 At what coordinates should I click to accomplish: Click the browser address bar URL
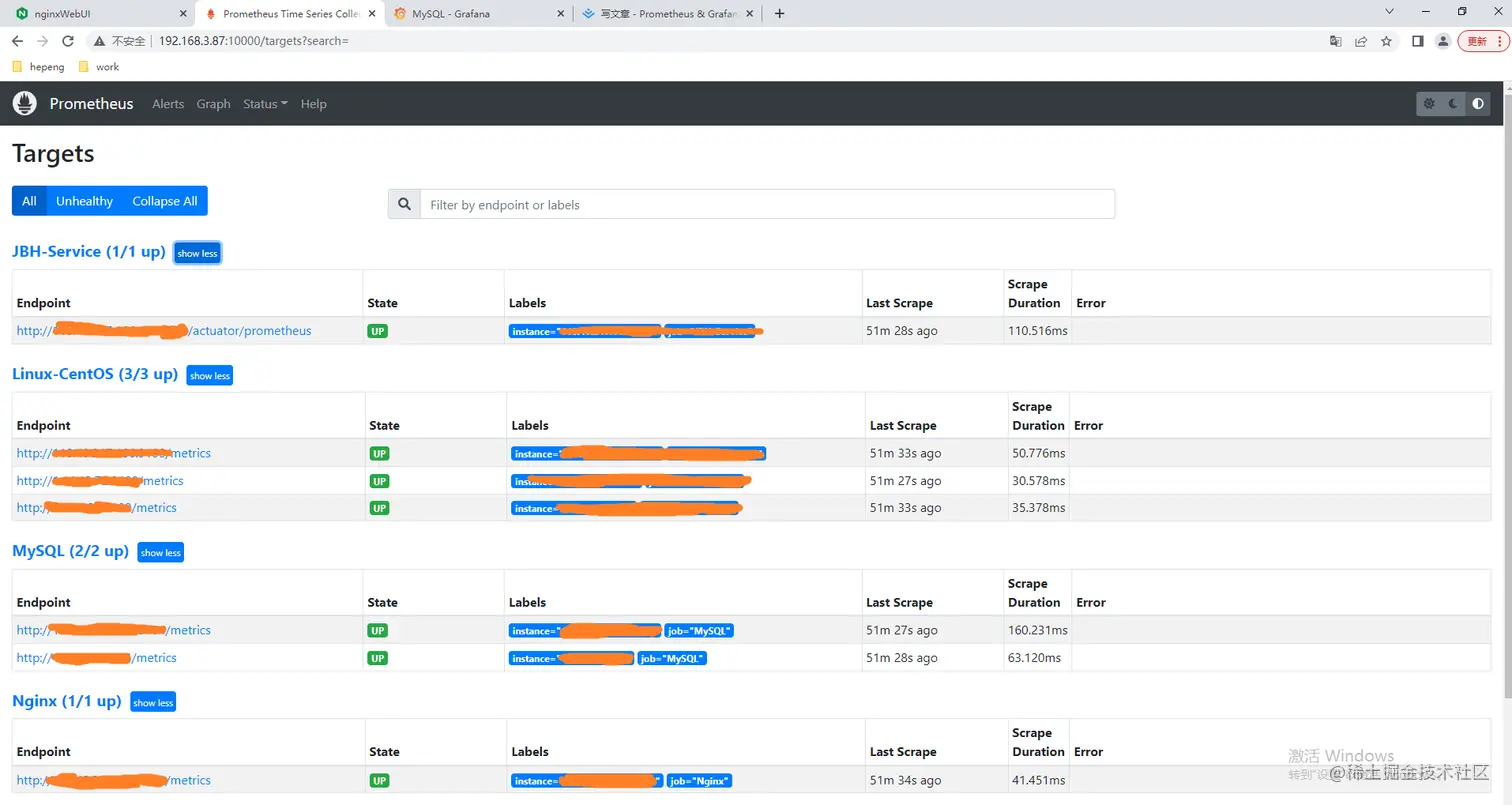[x=253, y=41]
